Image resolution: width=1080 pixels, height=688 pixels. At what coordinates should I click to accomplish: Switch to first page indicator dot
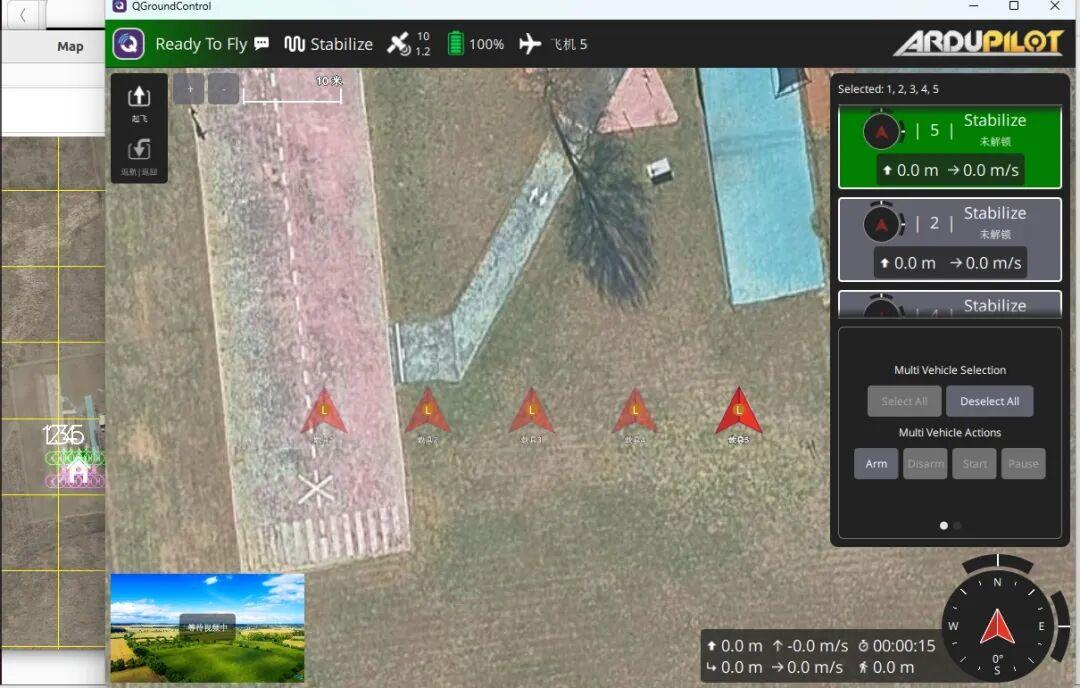click(x=943, y=525)
